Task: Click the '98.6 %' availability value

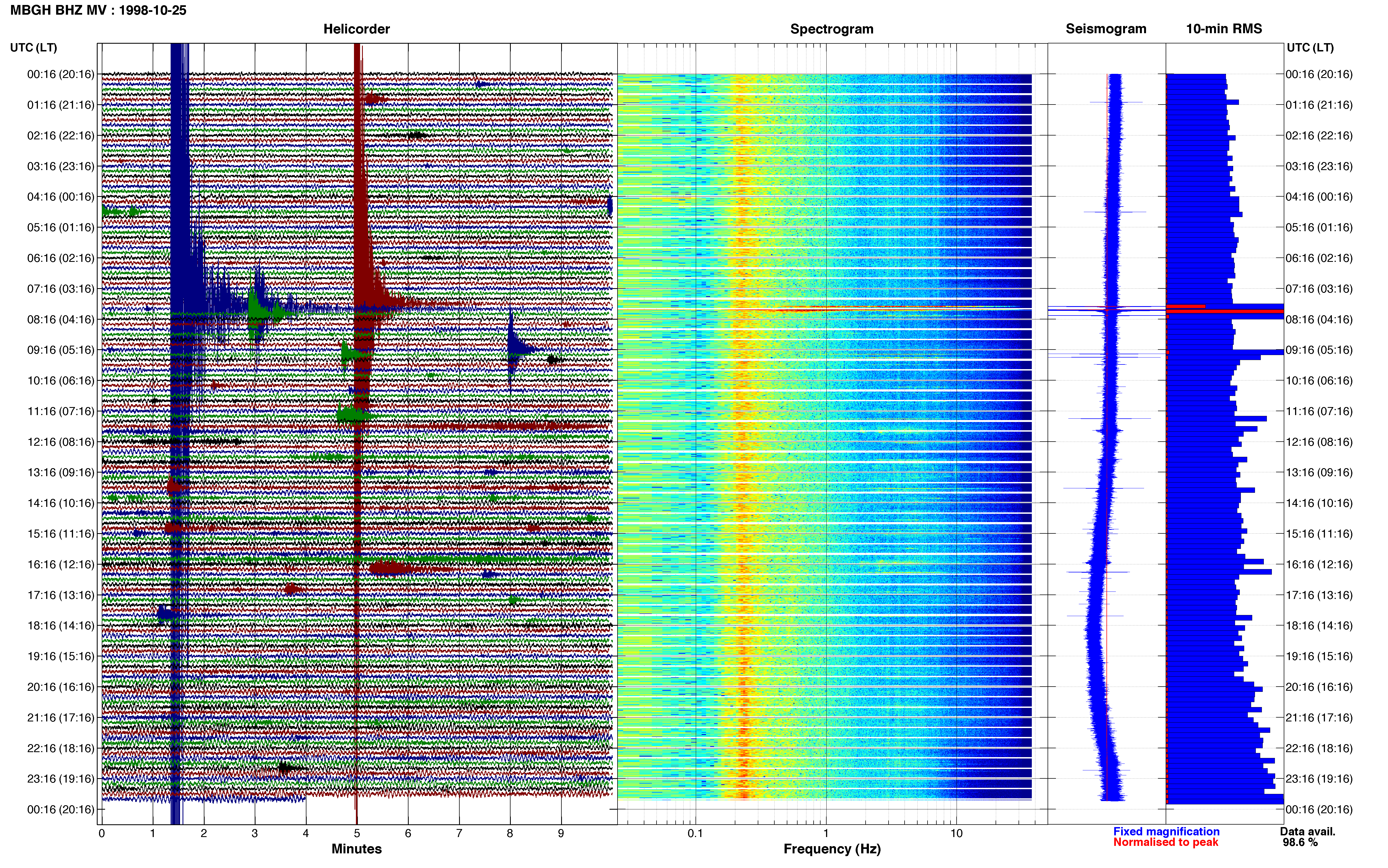Action: (1300, 842)
